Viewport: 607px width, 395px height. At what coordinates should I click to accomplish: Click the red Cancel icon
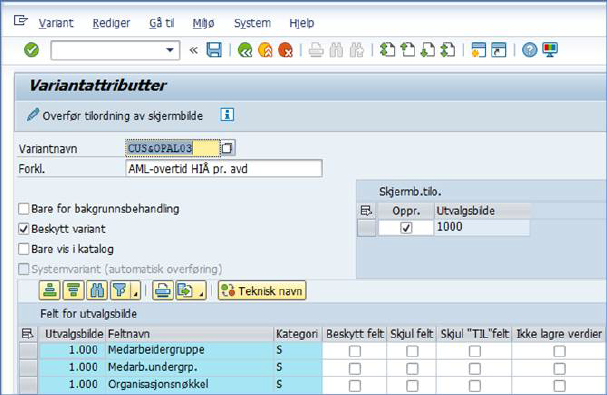pos(285,50)
